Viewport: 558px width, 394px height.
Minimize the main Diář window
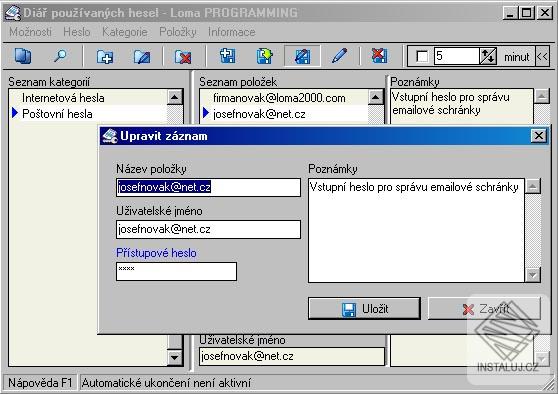[510, 13]
